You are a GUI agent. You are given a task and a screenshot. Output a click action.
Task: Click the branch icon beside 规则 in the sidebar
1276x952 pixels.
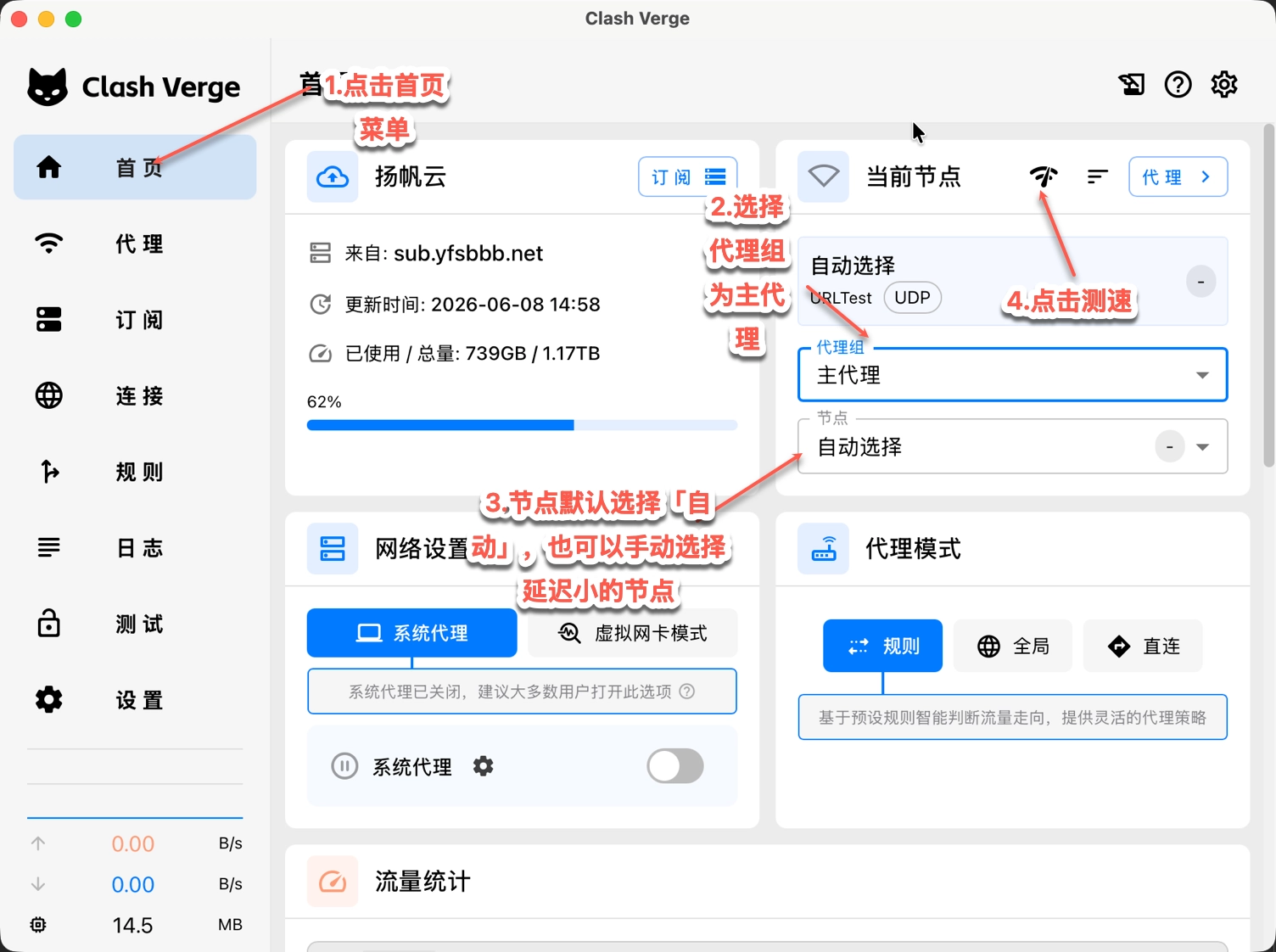pos(49,471)
